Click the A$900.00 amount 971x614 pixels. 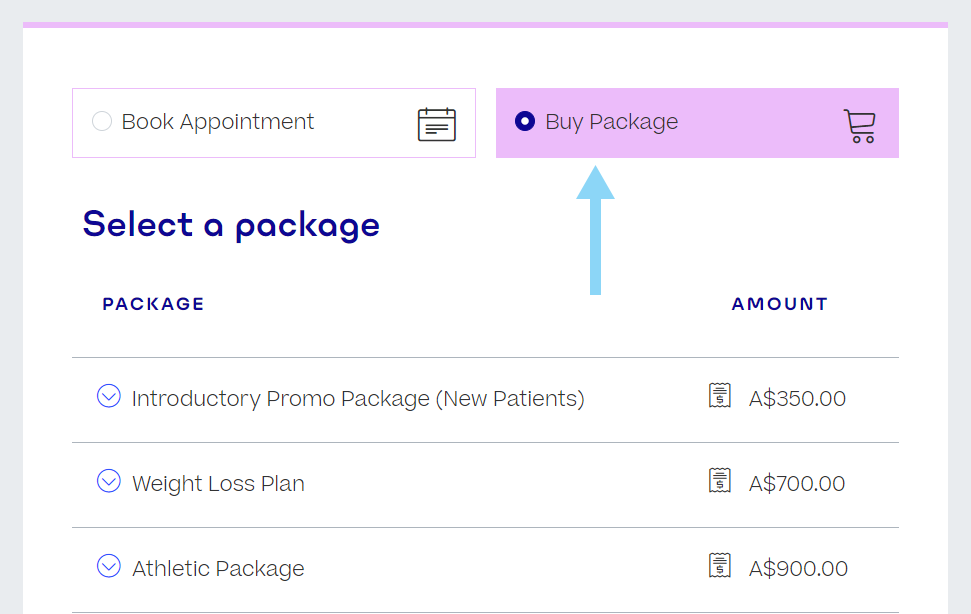[798, 569]
